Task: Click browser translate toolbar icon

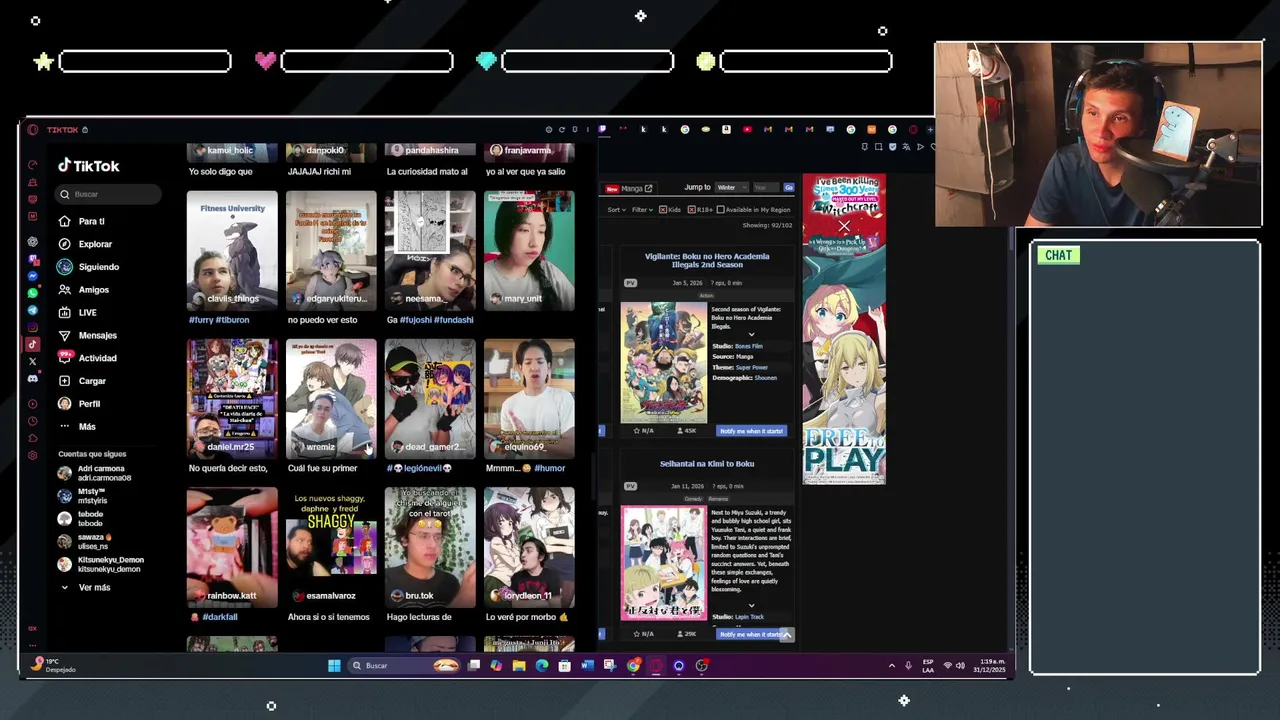Action: click(x=906, y=147)
